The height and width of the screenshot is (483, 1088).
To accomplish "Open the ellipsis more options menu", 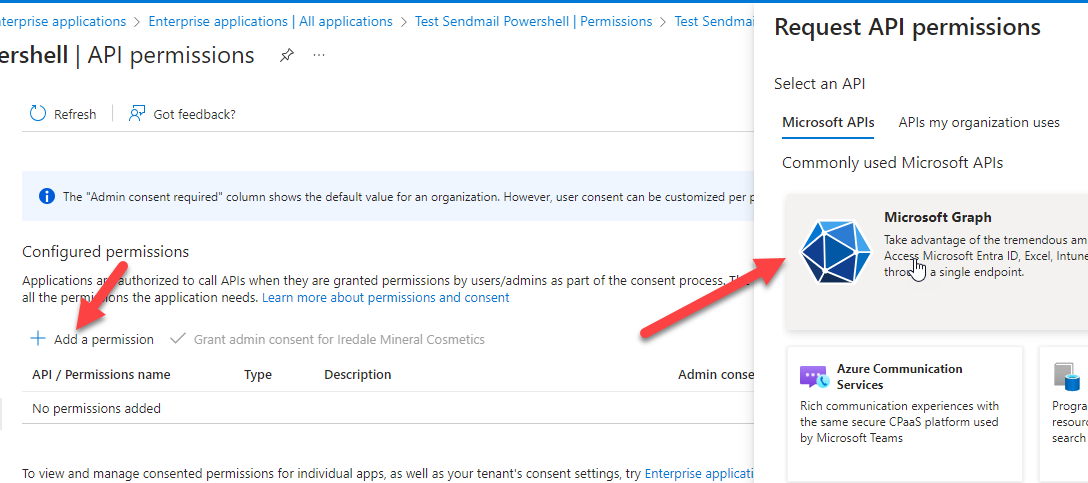I will click(x=319, y=55).
